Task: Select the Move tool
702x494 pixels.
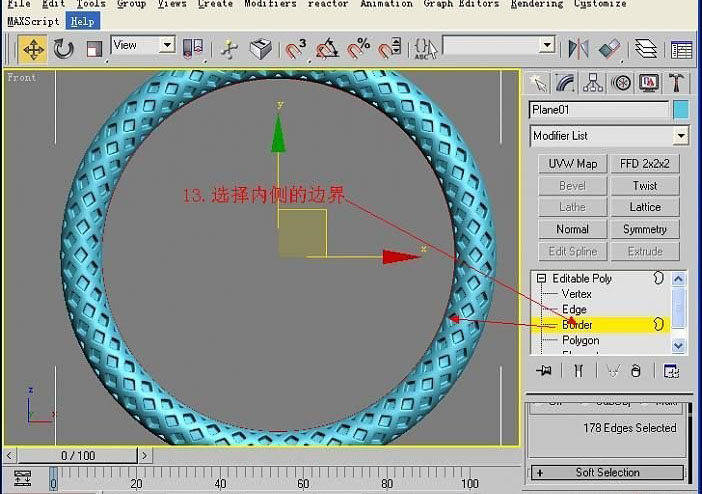Action: [x=33, y=49]
